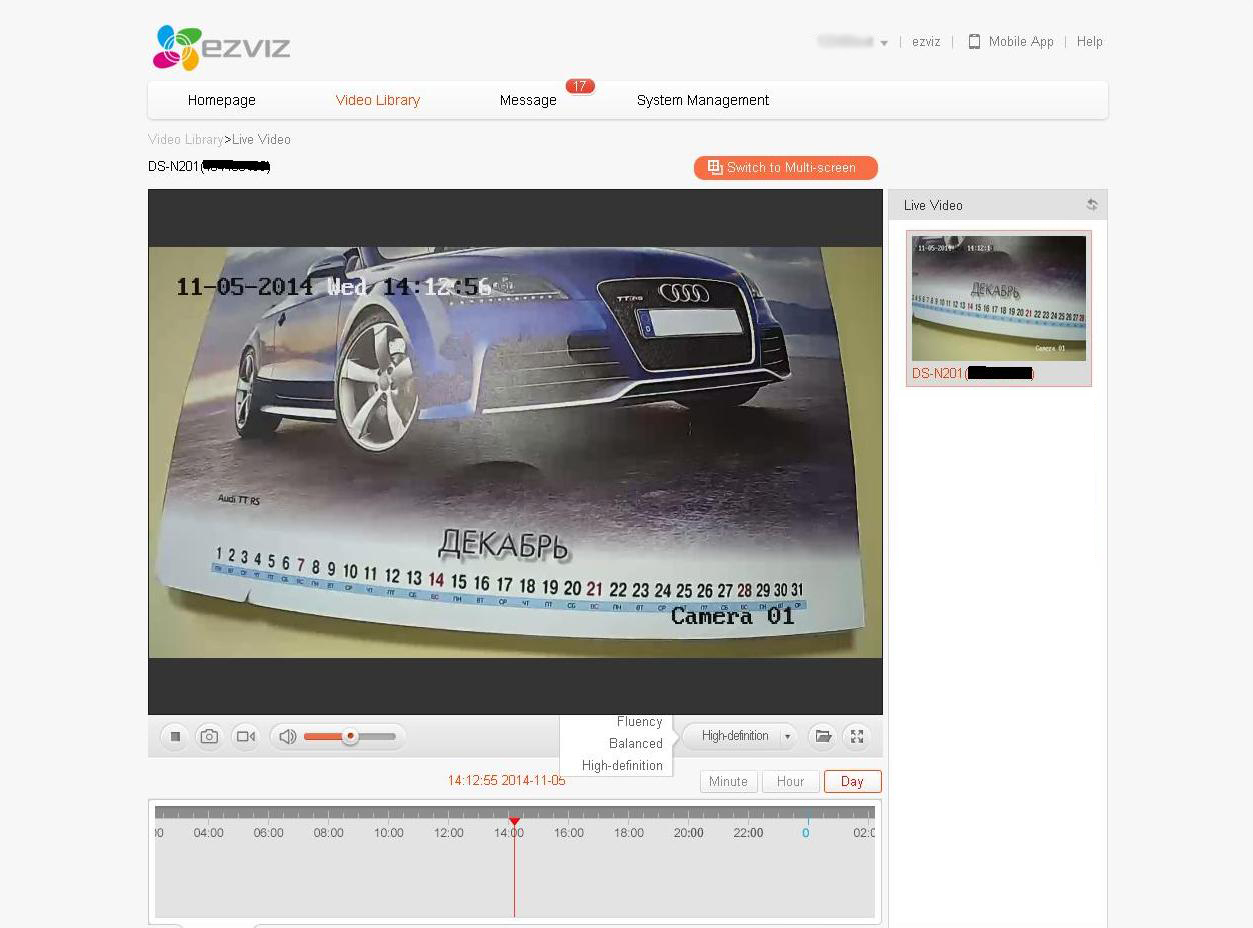Viewport: 1253px width, 928px height.
Task: Select the DS-N201 camera thumbnail
Action: [x=999, y=298]
